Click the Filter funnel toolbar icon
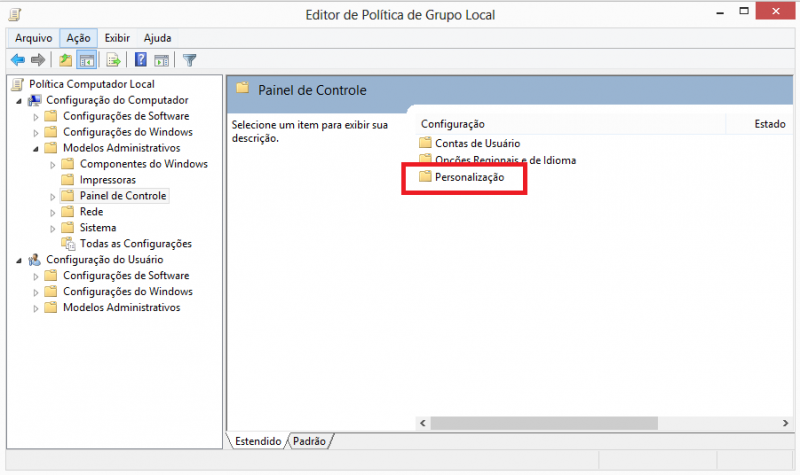Image resolution: width=800 pixels, height=475 pixels. [x=189, y=60]
